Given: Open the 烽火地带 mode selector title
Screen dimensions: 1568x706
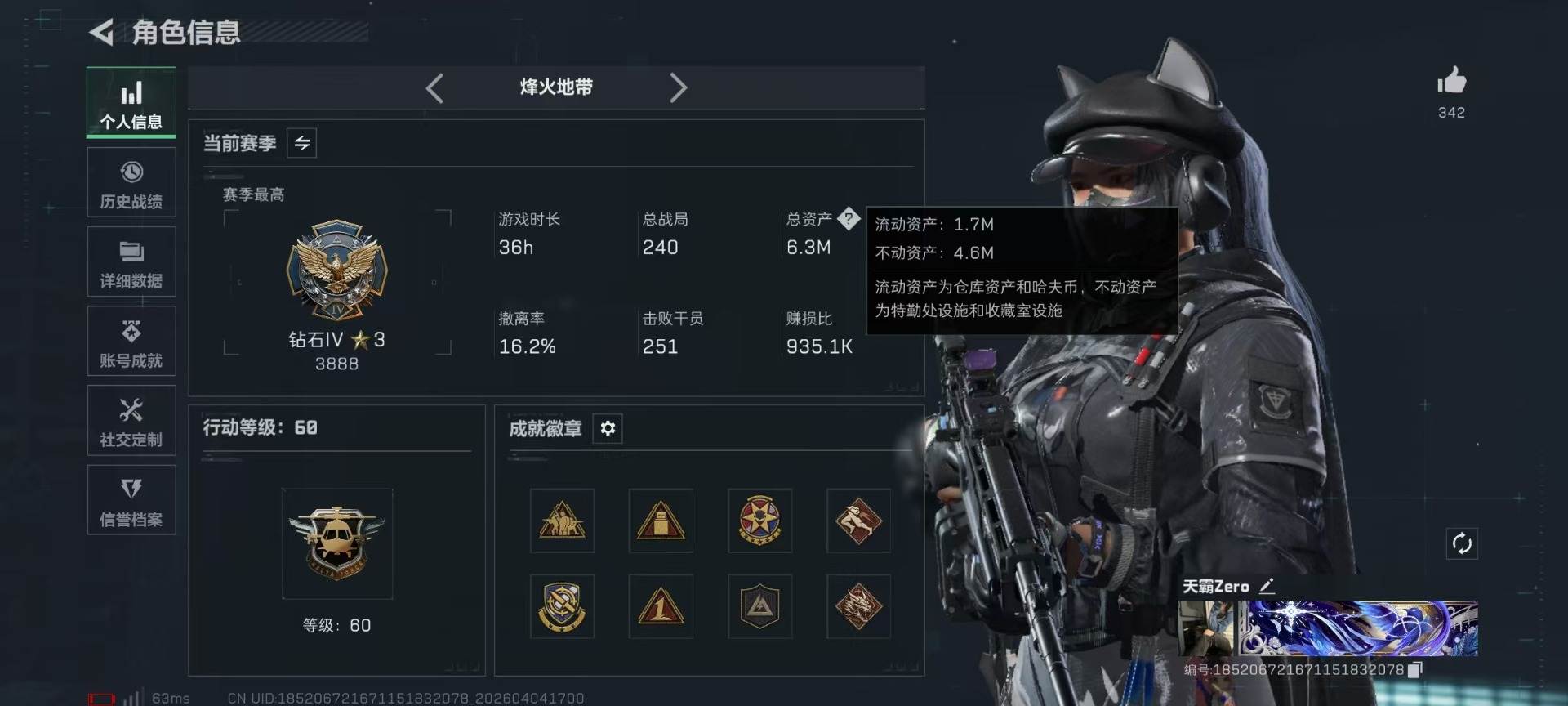Looking at the screenshot, I should tap(556, 87).
